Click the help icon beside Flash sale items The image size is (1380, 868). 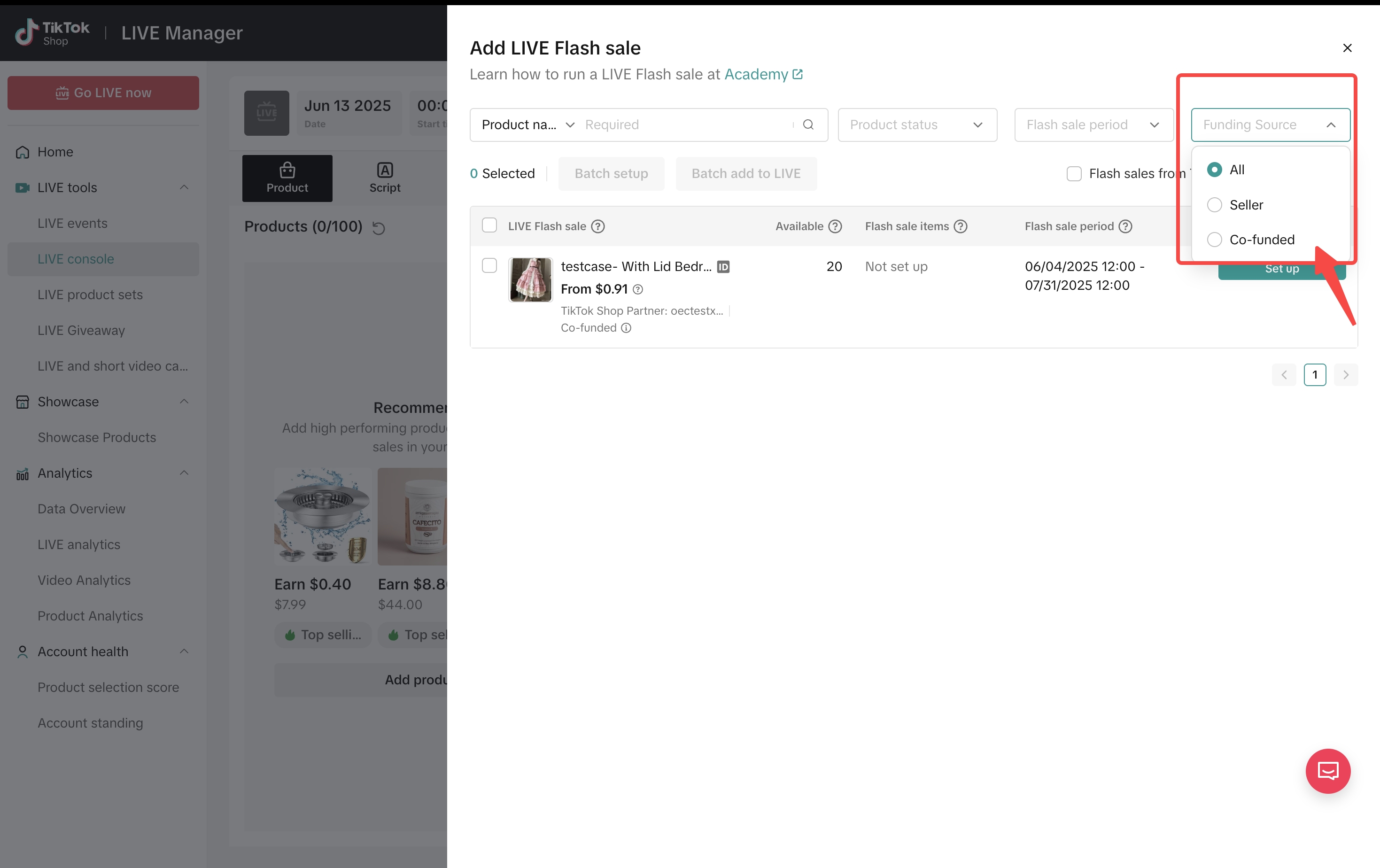(x=961, y=226)
